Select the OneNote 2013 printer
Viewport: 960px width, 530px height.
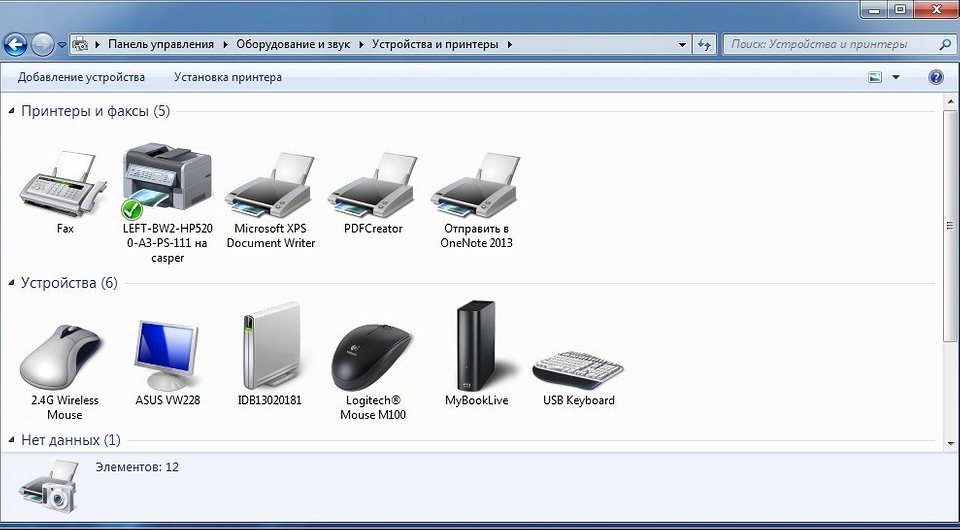[x=476, y=184]
